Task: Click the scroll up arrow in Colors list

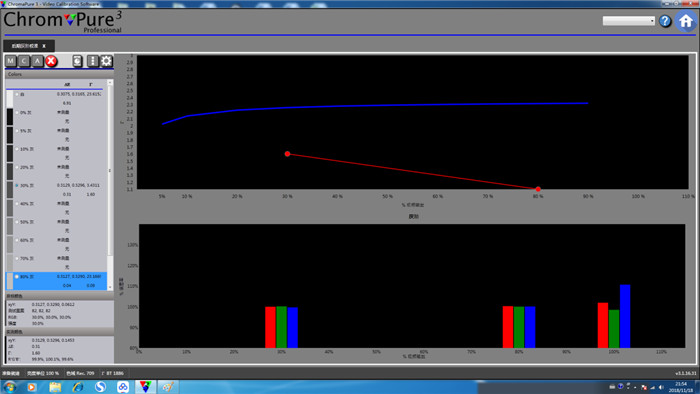Action: point(110,83)
